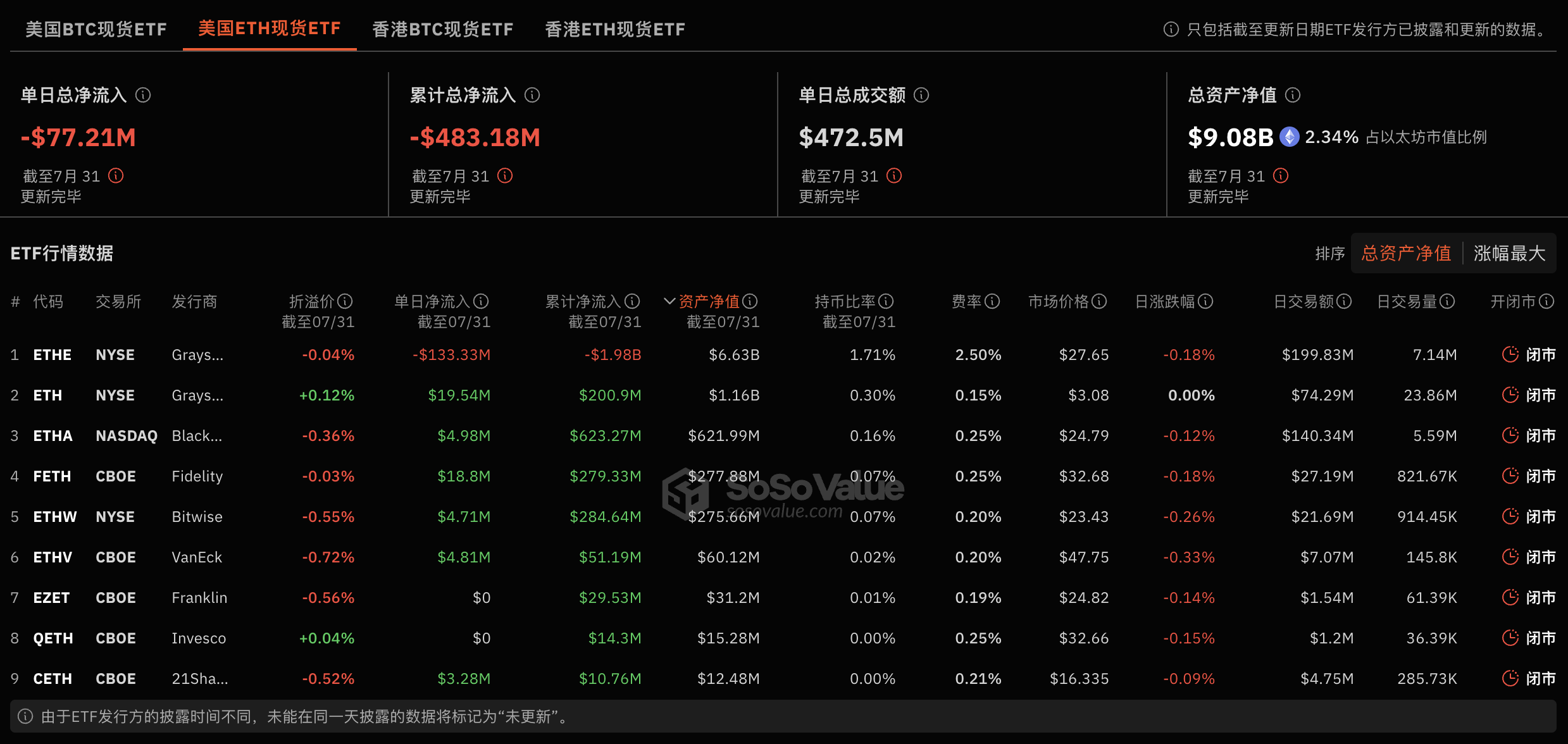Viewport: 1568px width, 744px height.
Task: Select the 美国BTC现货ETF tab
Action: [x=95, y=28]
